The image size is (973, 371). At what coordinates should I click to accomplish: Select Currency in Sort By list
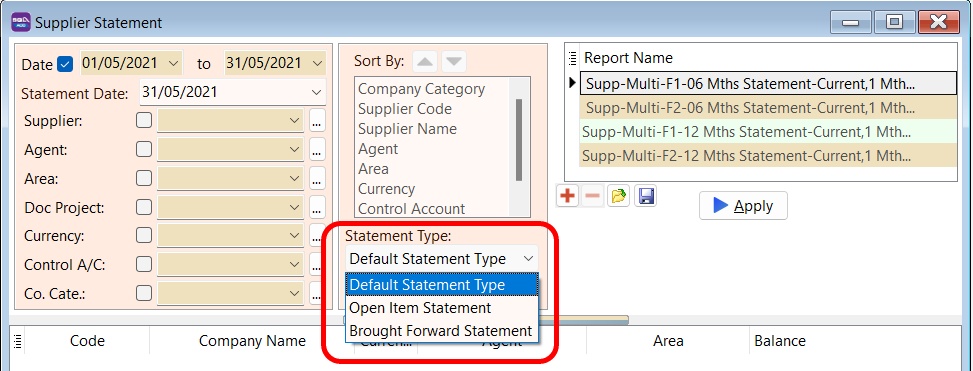[386, 189]
